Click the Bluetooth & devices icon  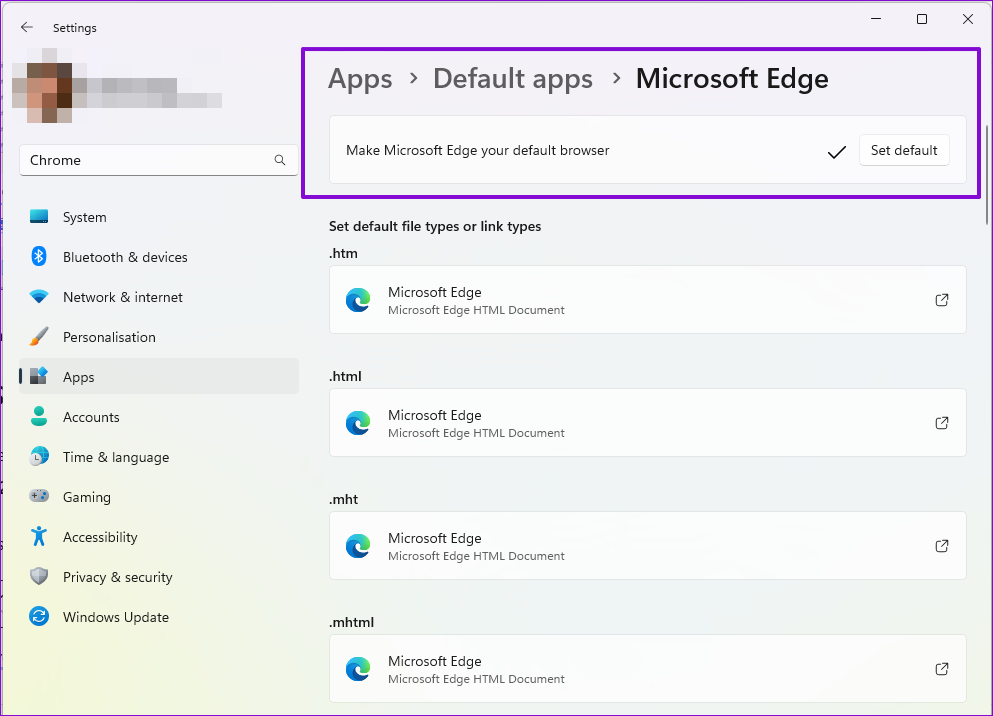[38, 257]
